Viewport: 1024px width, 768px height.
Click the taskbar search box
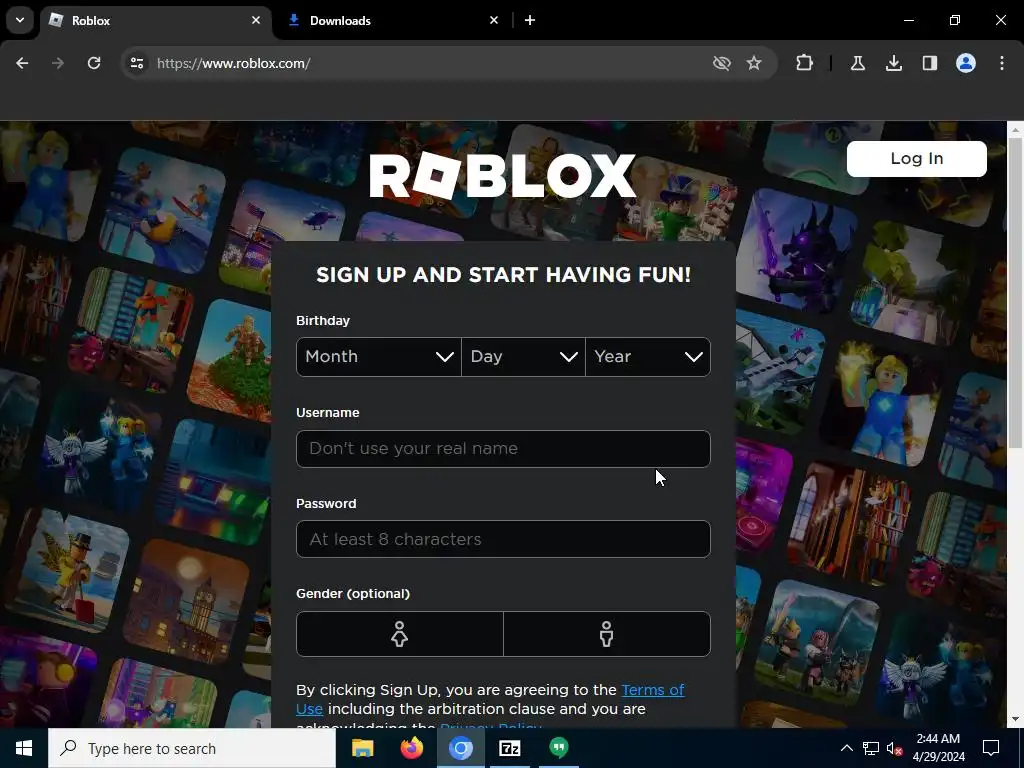[192, 748]
